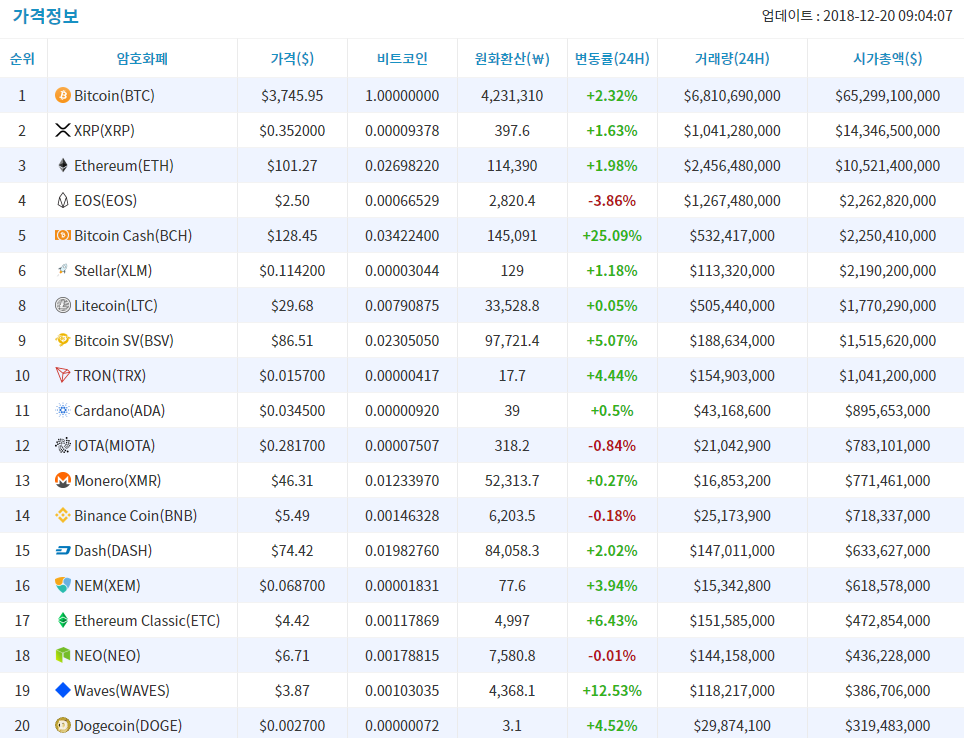
Task: Open the Bitcoin(BTC) name link
Action: pyautogui.click(x=114, y=96)
